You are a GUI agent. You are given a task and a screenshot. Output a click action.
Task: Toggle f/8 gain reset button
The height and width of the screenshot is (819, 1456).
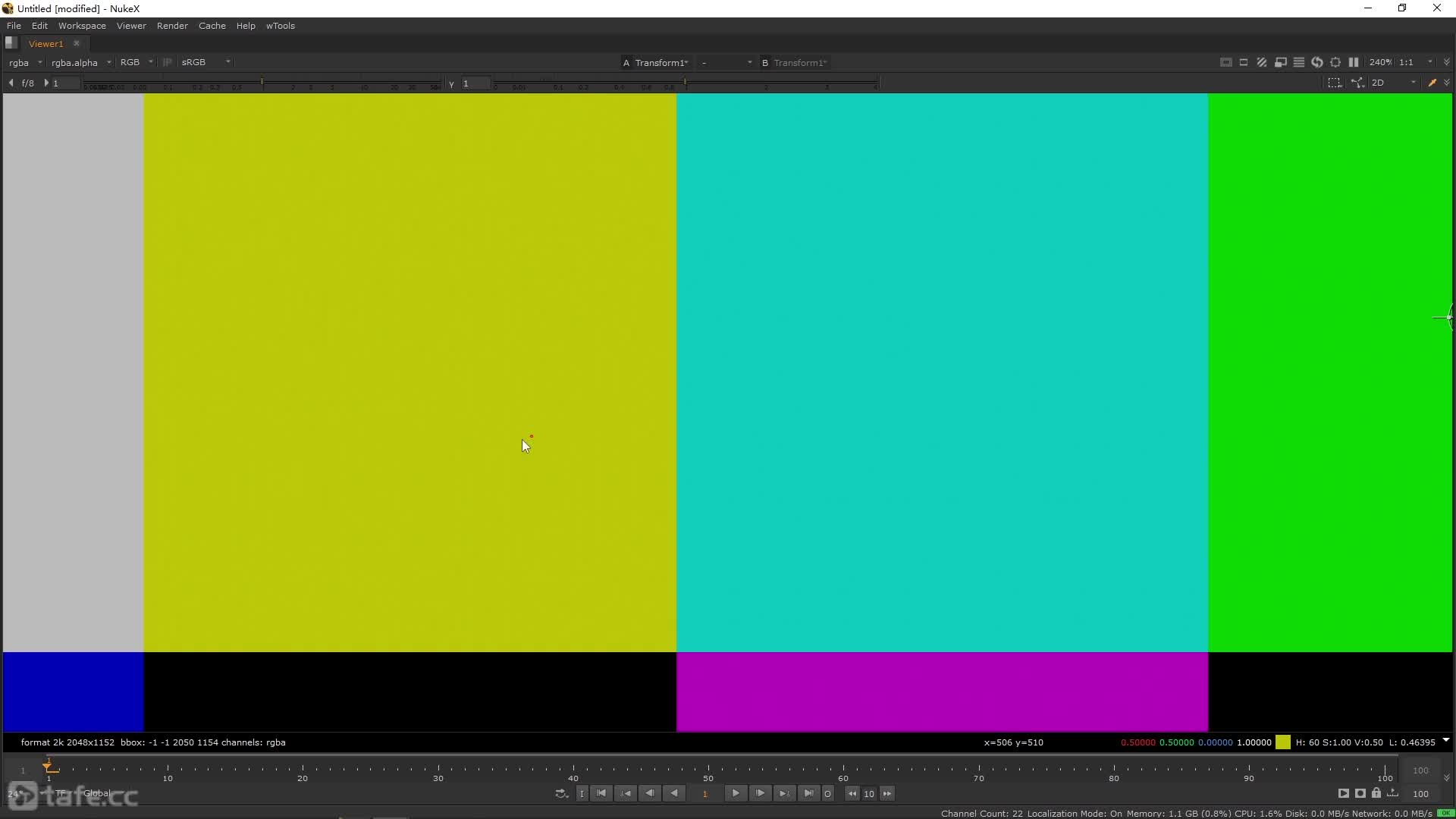28,83
